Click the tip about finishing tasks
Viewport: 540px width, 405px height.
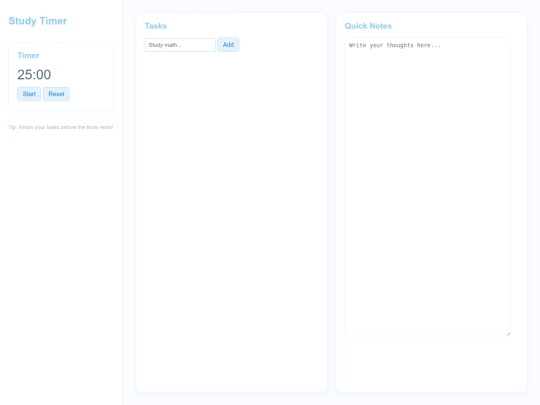pos(61,127)
